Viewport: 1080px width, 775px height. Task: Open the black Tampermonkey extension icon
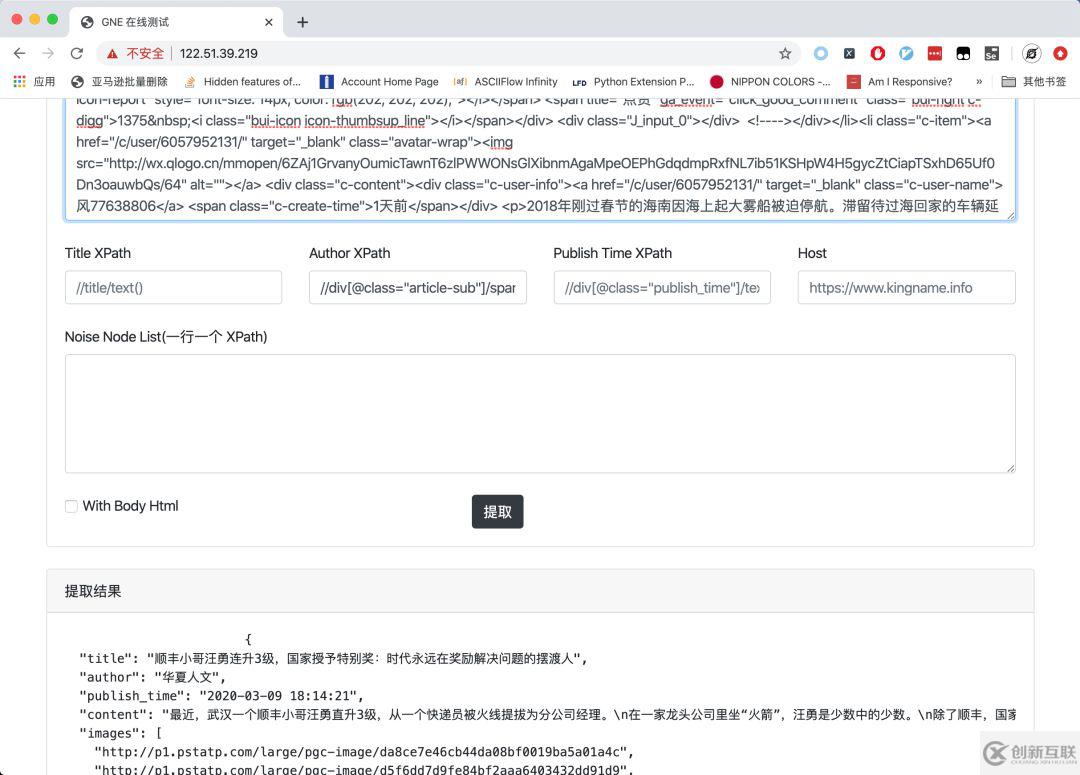963,53
